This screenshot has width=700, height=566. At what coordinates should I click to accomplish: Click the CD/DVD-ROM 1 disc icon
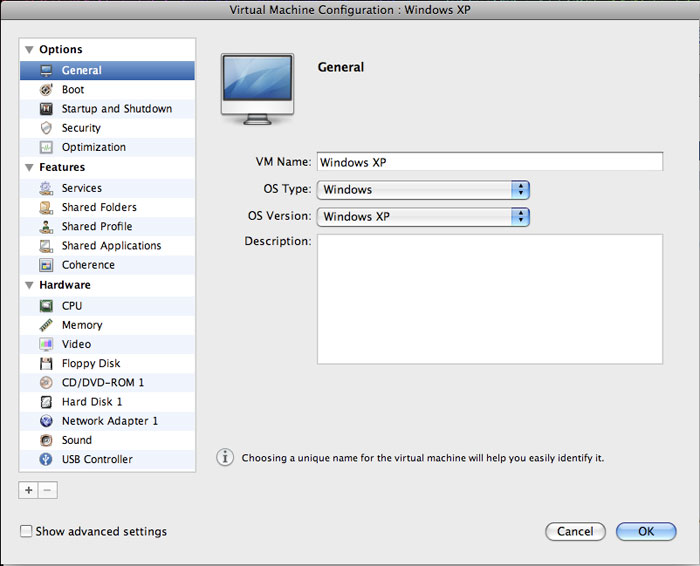click(46, 383)
